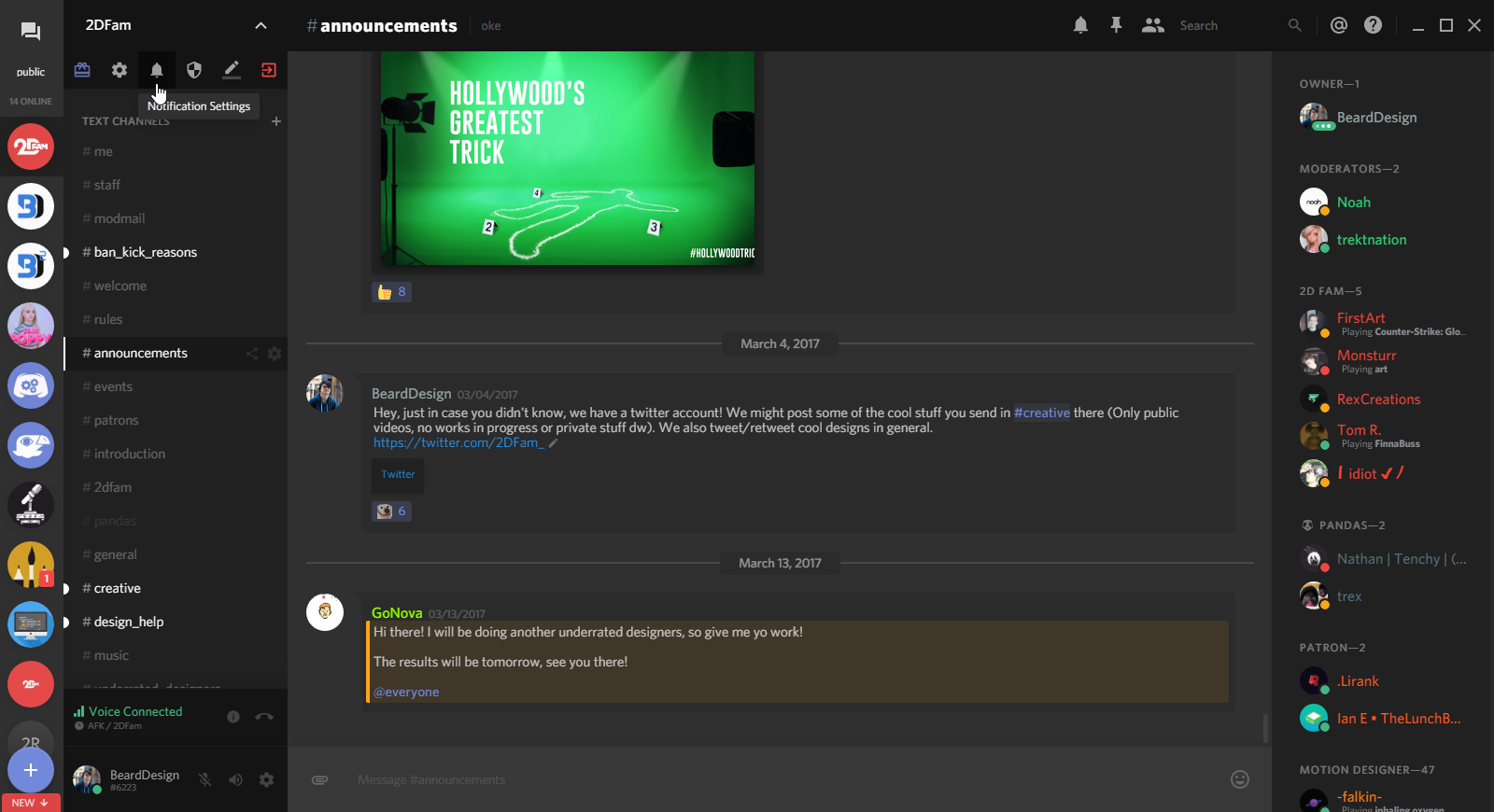Open recent mentions @ icon

click(x=1339, y=25)
